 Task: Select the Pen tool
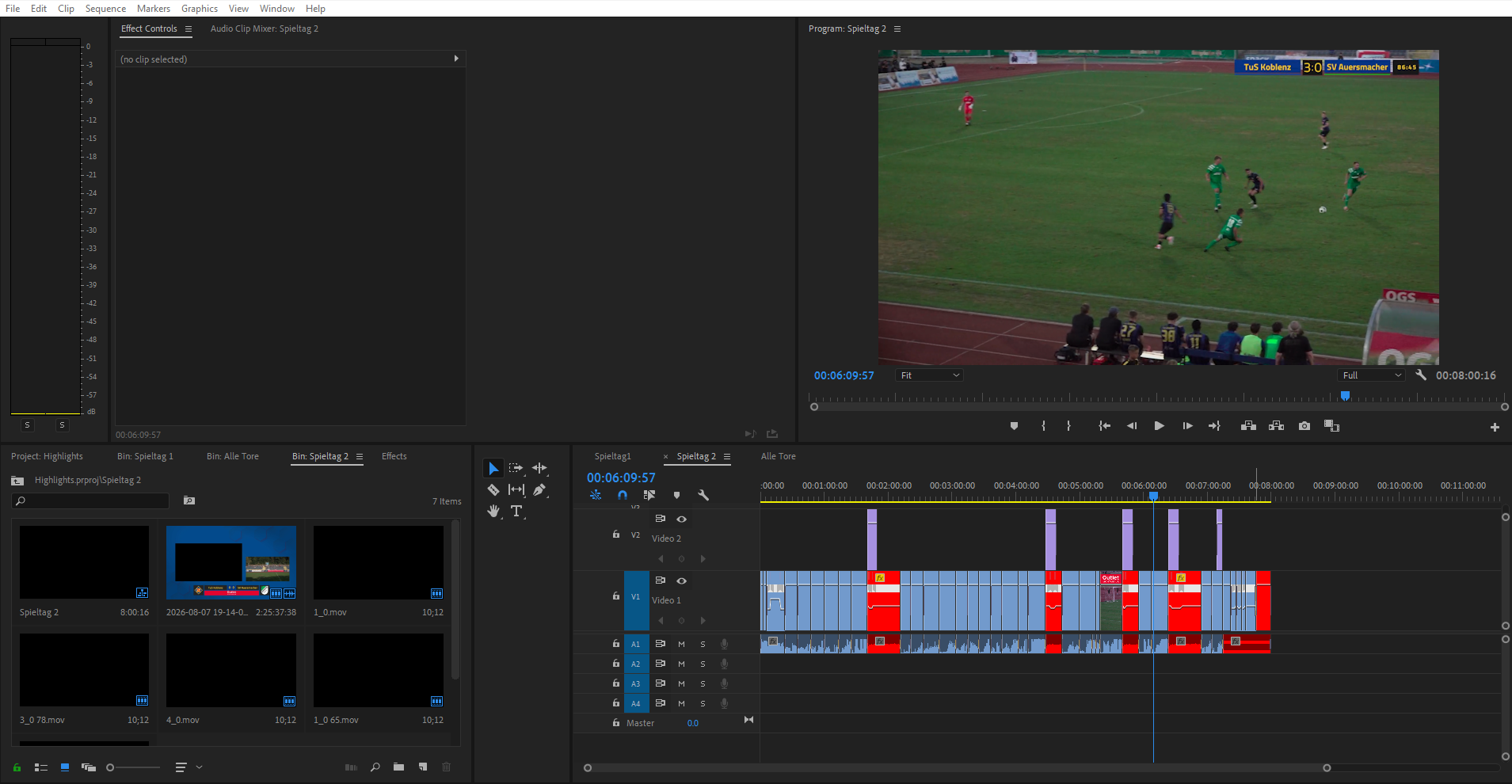pos(540,489)
